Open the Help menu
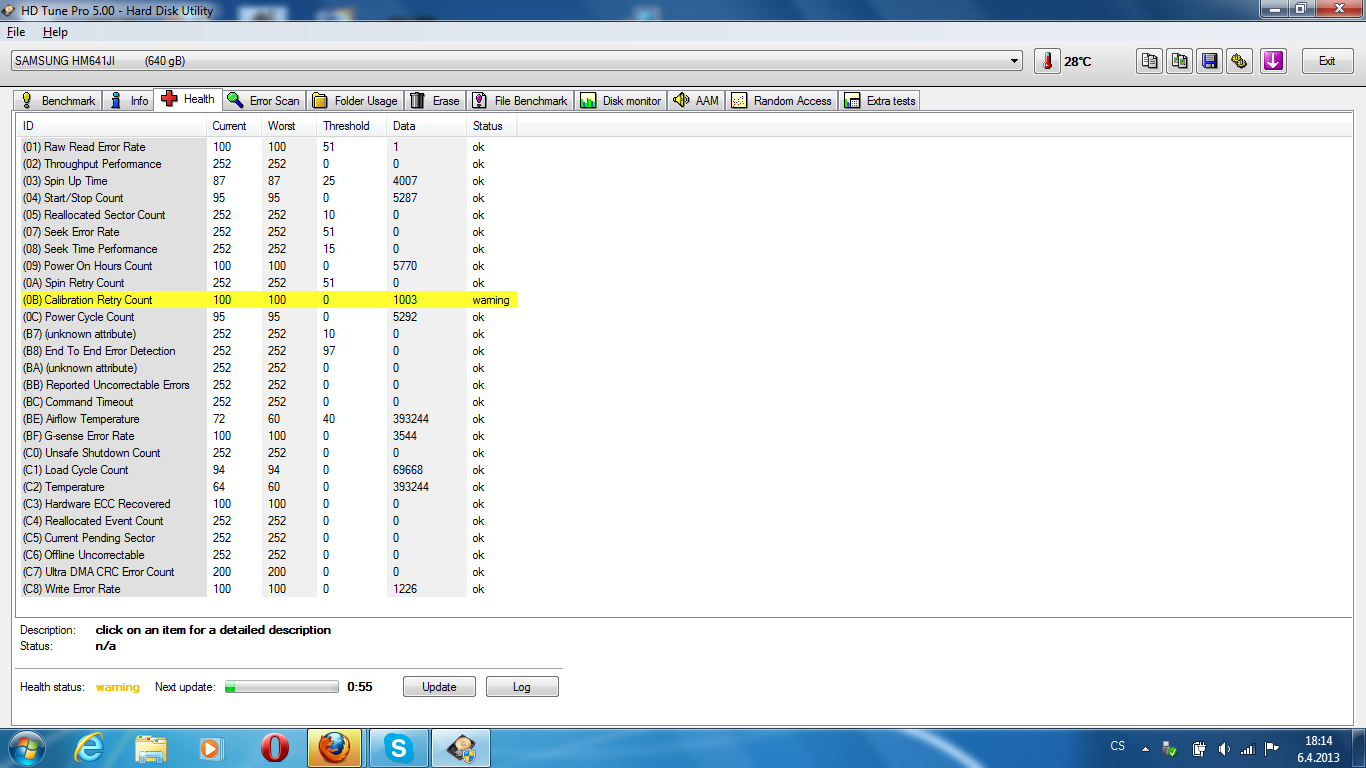 click(x=55, y=32)
